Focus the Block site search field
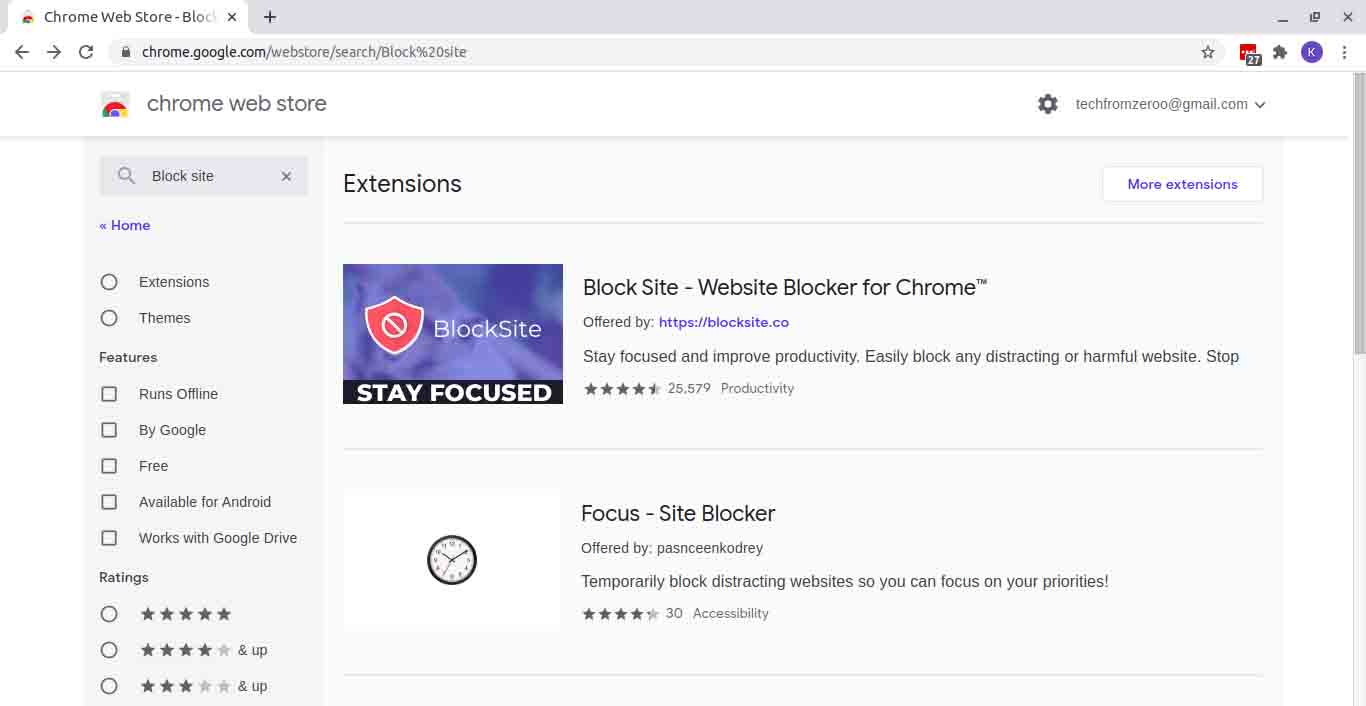 click(x=204, y=176)
